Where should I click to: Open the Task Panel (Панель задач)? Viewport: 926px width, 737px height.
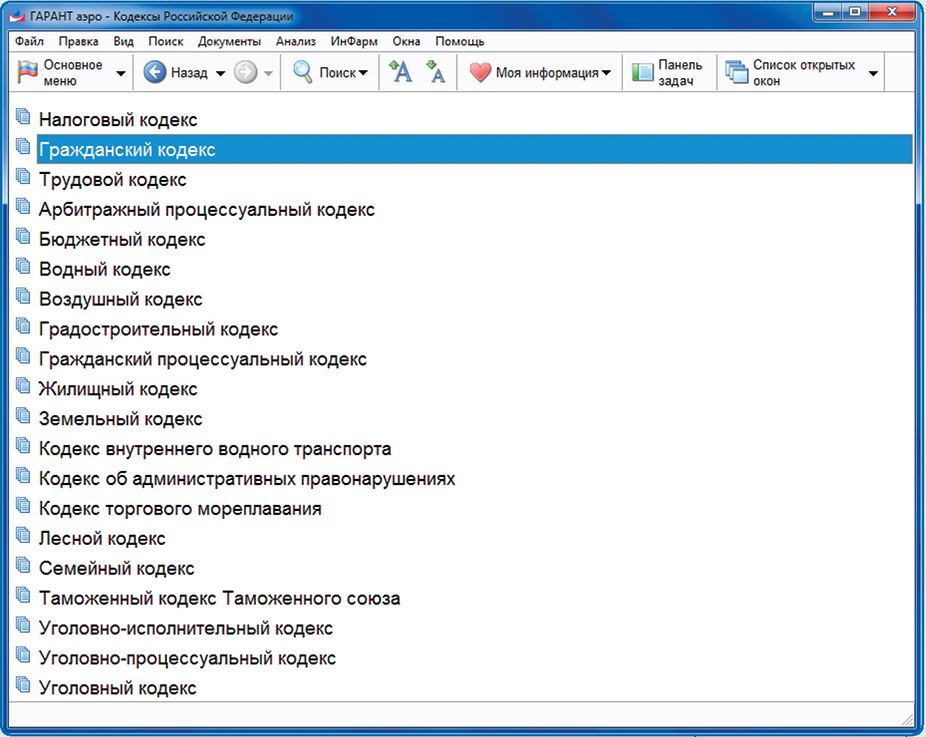(666, 73)
